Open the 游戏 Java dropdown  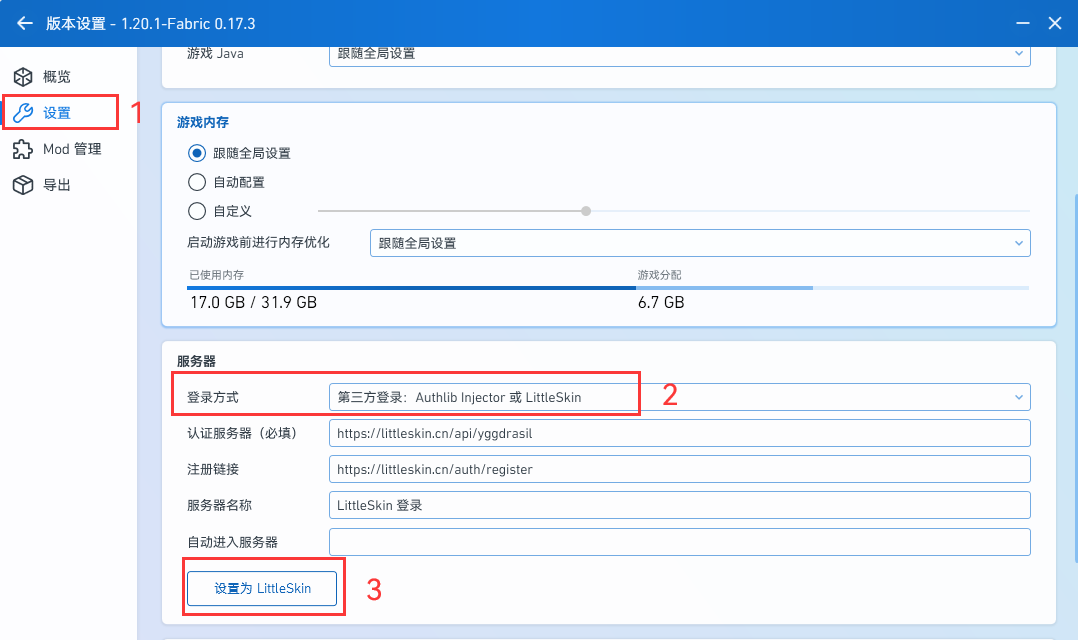[679, 53]
